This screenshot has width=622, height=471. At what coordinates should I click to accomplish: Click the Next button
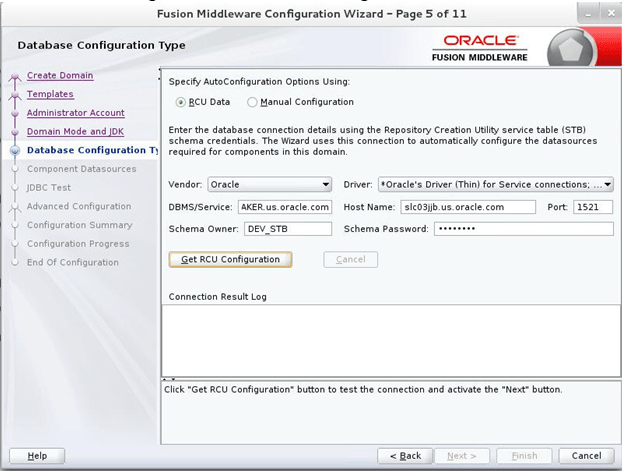point(462,456)
